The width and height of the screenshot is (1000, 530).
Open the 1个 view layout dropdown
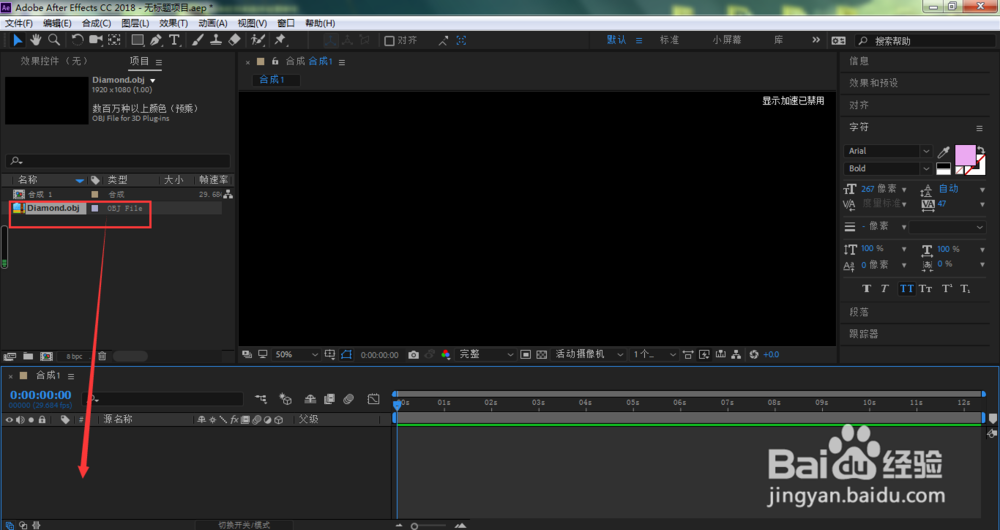click(654, 355)
